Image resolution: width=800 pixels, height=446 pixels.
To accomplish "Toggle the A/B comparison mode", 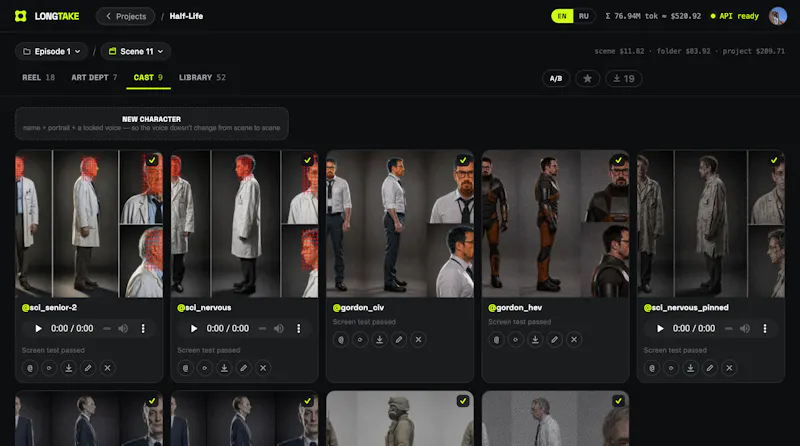I will (556, 79).
